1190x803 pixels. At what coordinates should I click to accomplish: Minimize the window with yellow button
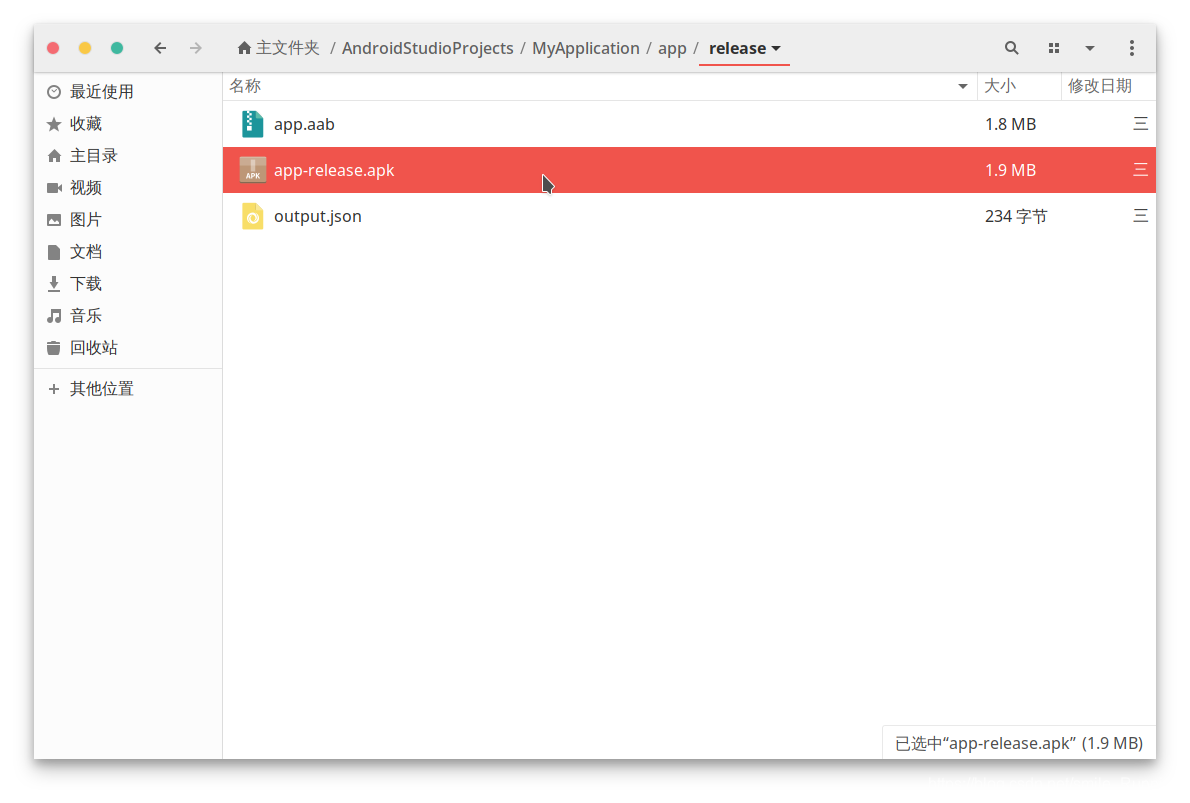[85, 48]
